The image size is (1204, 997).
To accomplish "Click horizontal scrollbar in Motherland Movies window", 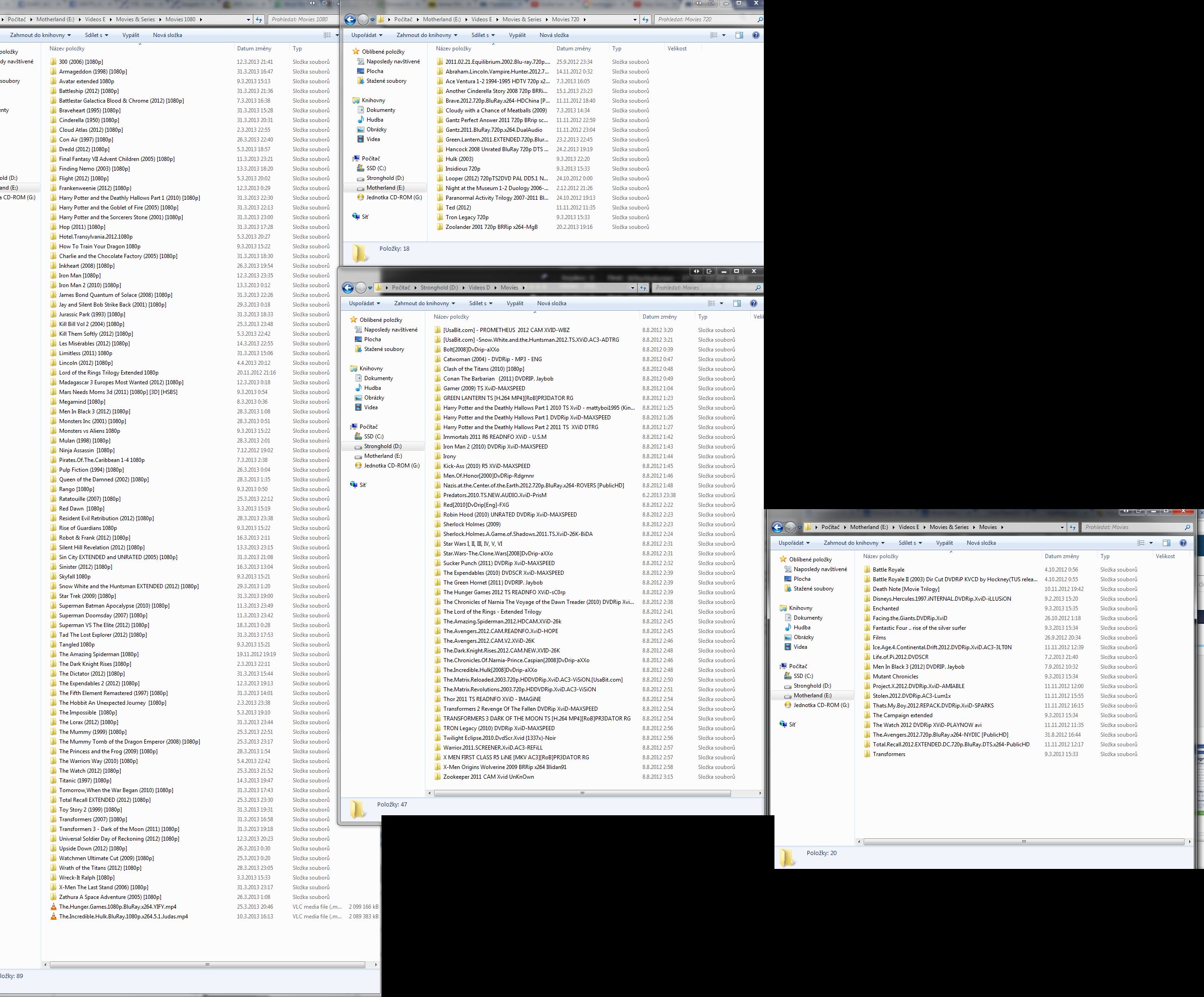I will click(1023, 842).
